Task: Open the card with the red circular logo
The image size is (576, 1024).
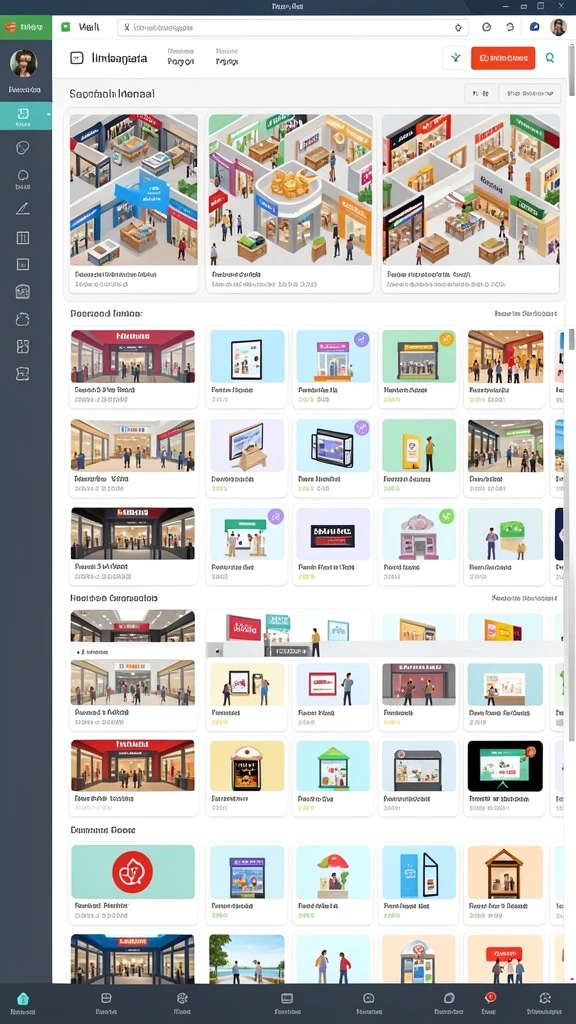Action: 133,884
